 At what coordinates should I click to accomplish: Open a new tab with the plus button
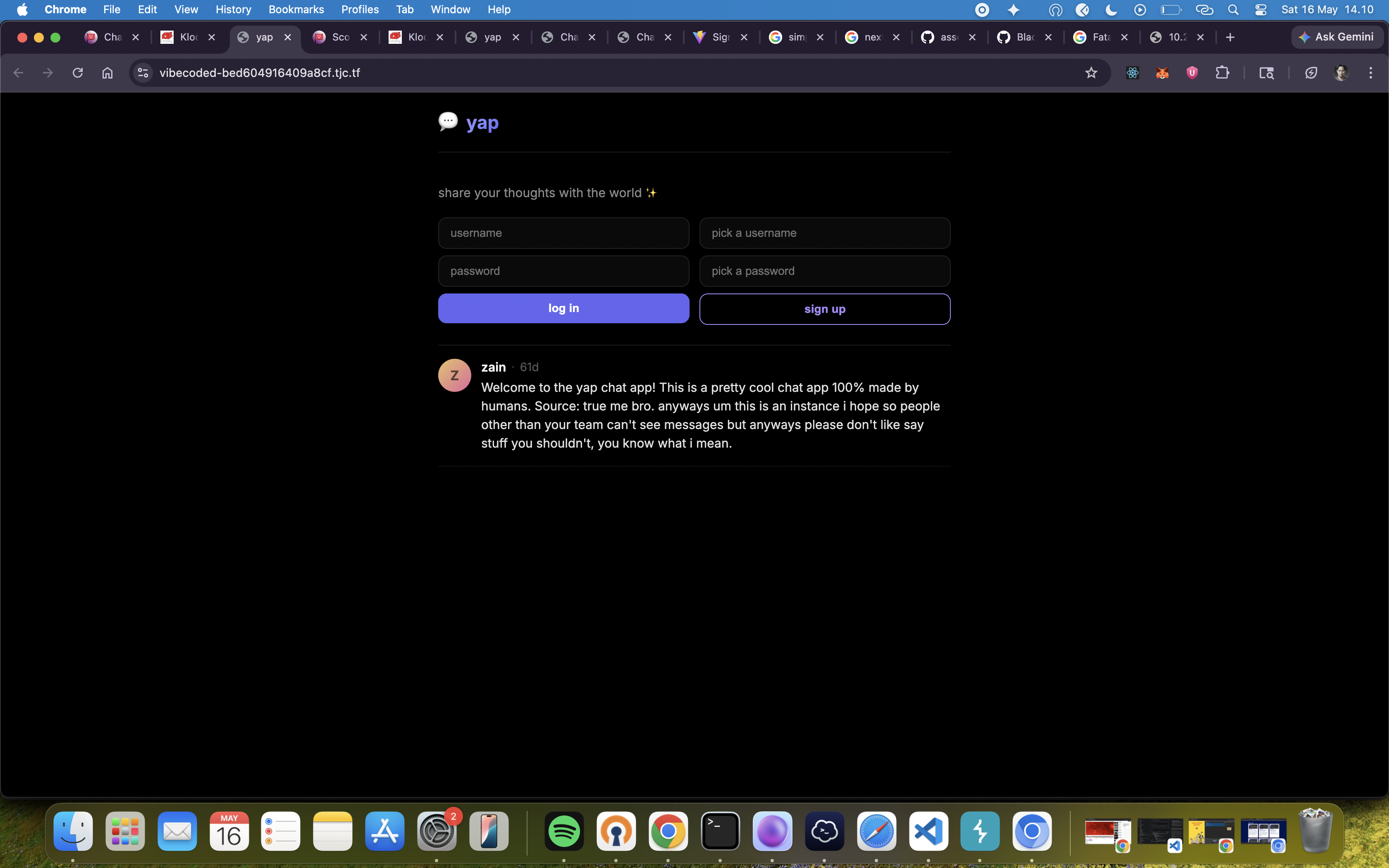(x=1230, y=37)
